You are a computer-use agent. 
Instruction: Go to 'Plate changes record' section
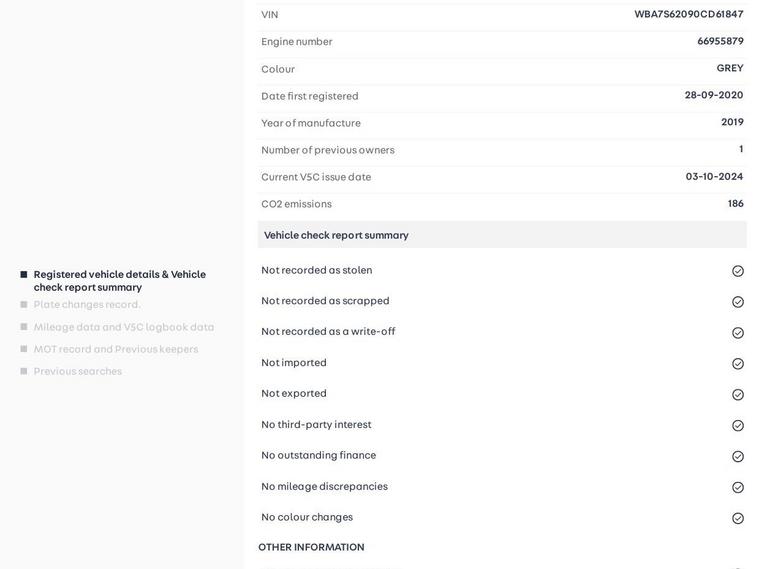pos(87,305)
